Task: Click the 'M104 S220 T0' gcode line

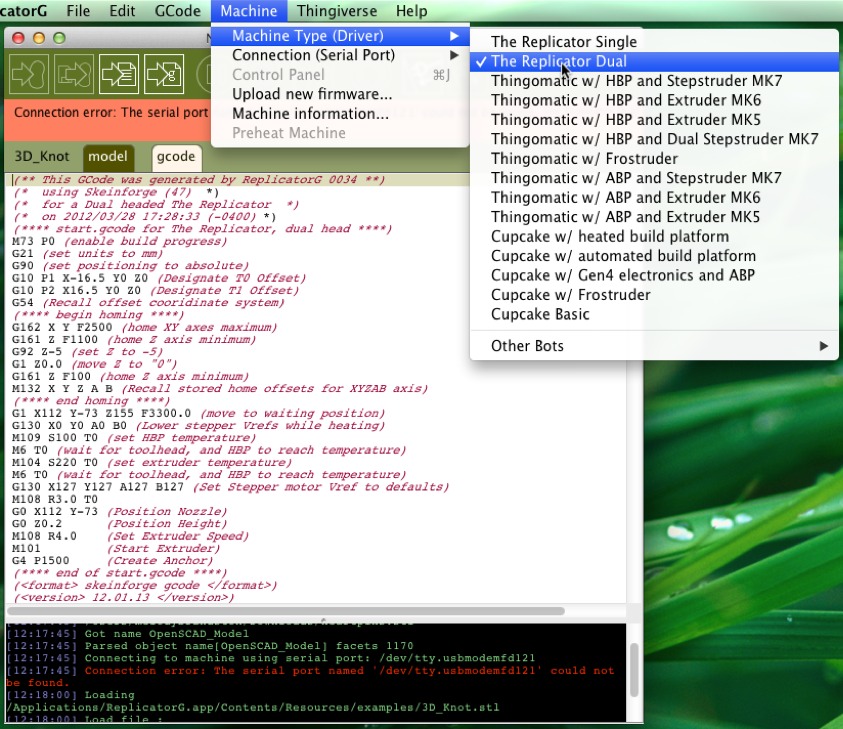Action: [x=152, y=462]
